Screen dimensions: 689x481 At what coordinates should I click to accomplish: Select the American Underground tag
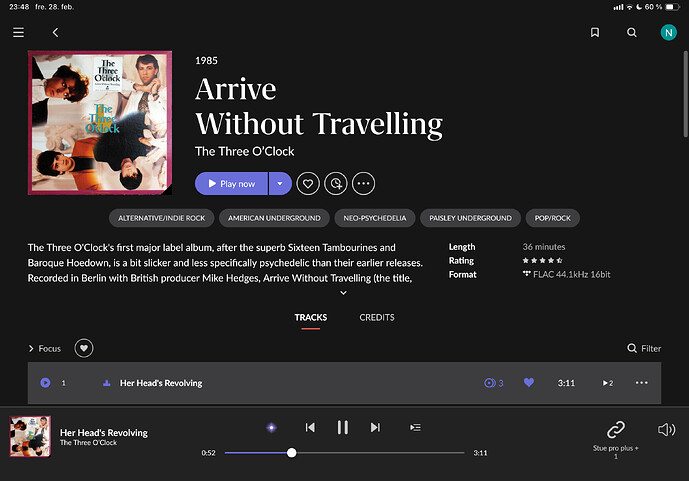pyautogui.click(x=274, y=218)
